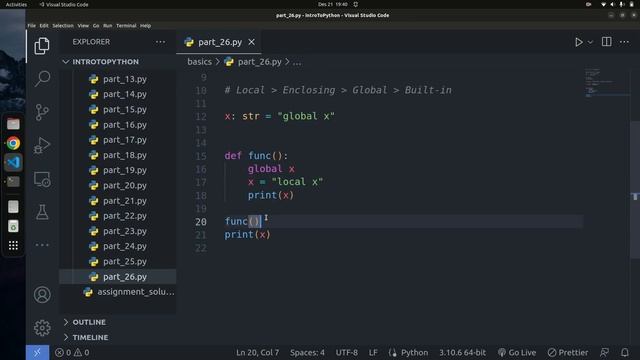Open the assignment_solu... file
The width and height of the screenshot is (640, 360).
[x=136, y=292]
